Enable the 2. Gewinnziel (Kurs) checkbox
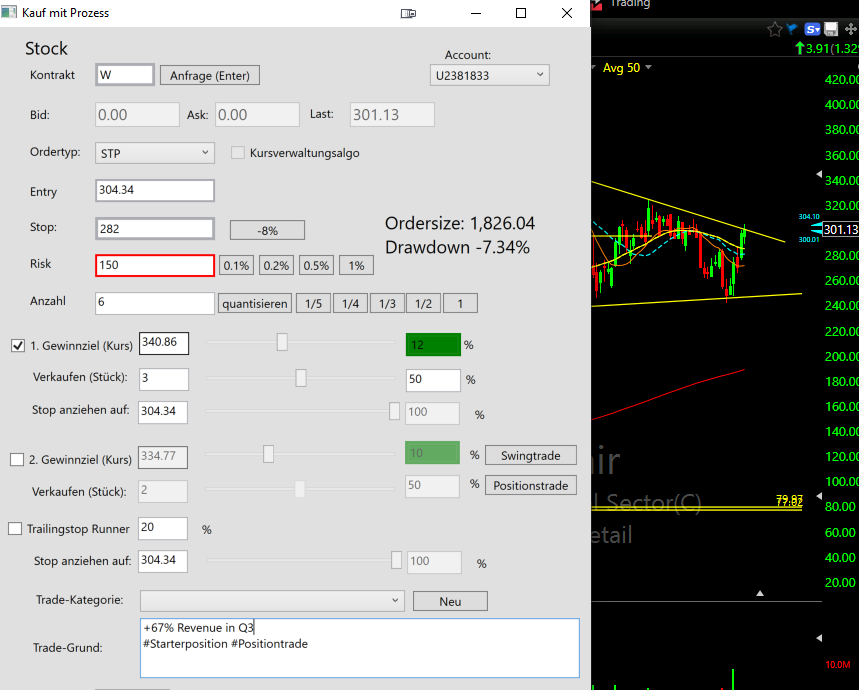 17,459
